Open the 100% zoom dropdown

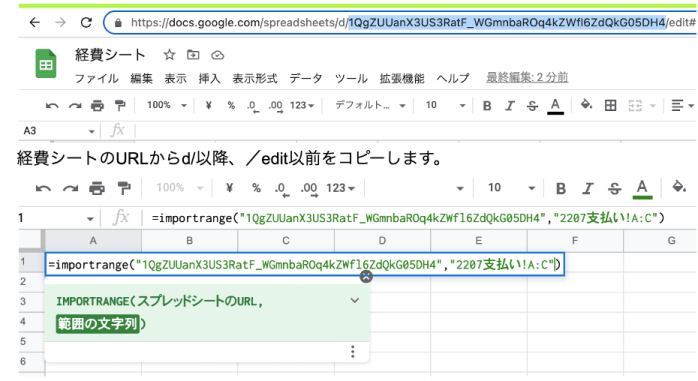click(166, 105)
